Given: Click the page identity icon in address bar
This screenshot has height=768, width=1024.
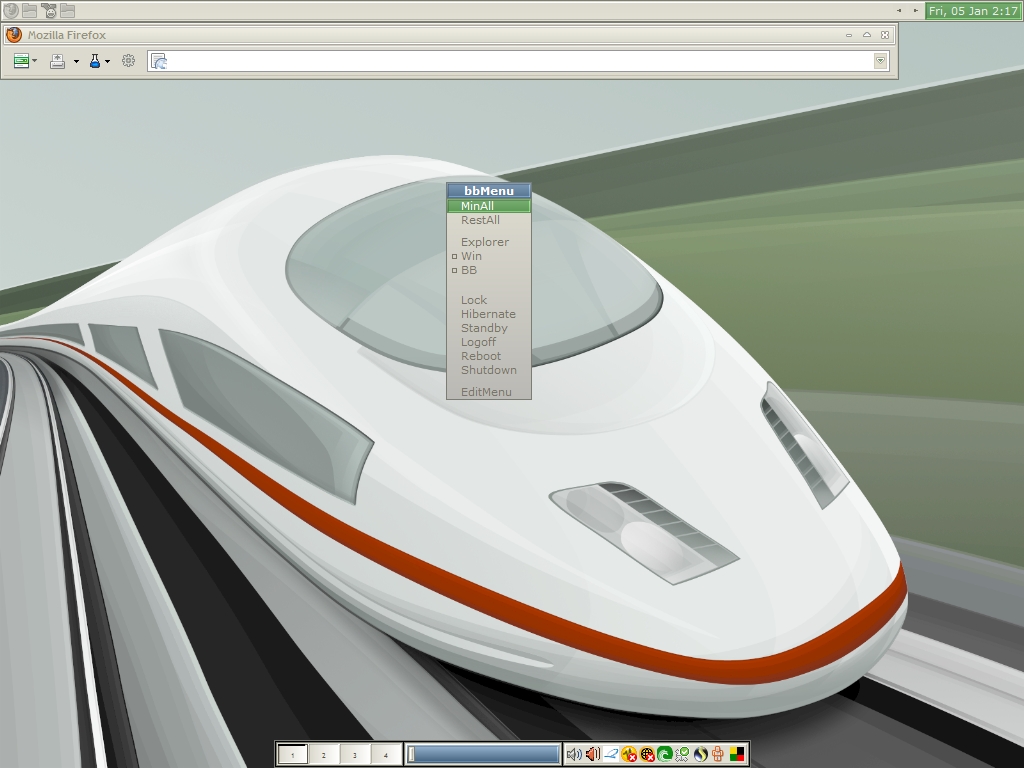Looking at the screenshot, I should pyautogui.click(x=159, y=61).
